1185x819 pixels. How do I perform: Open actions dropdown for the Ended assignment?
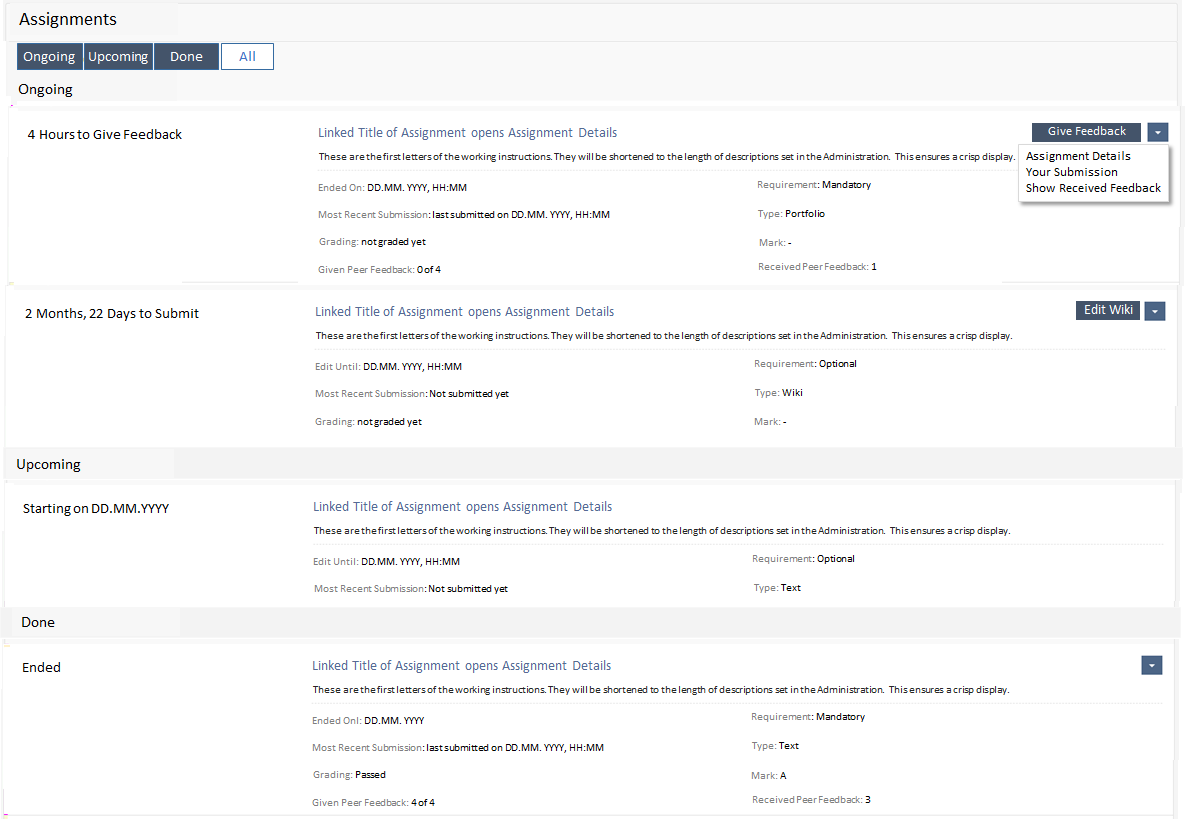(1151, 665)
